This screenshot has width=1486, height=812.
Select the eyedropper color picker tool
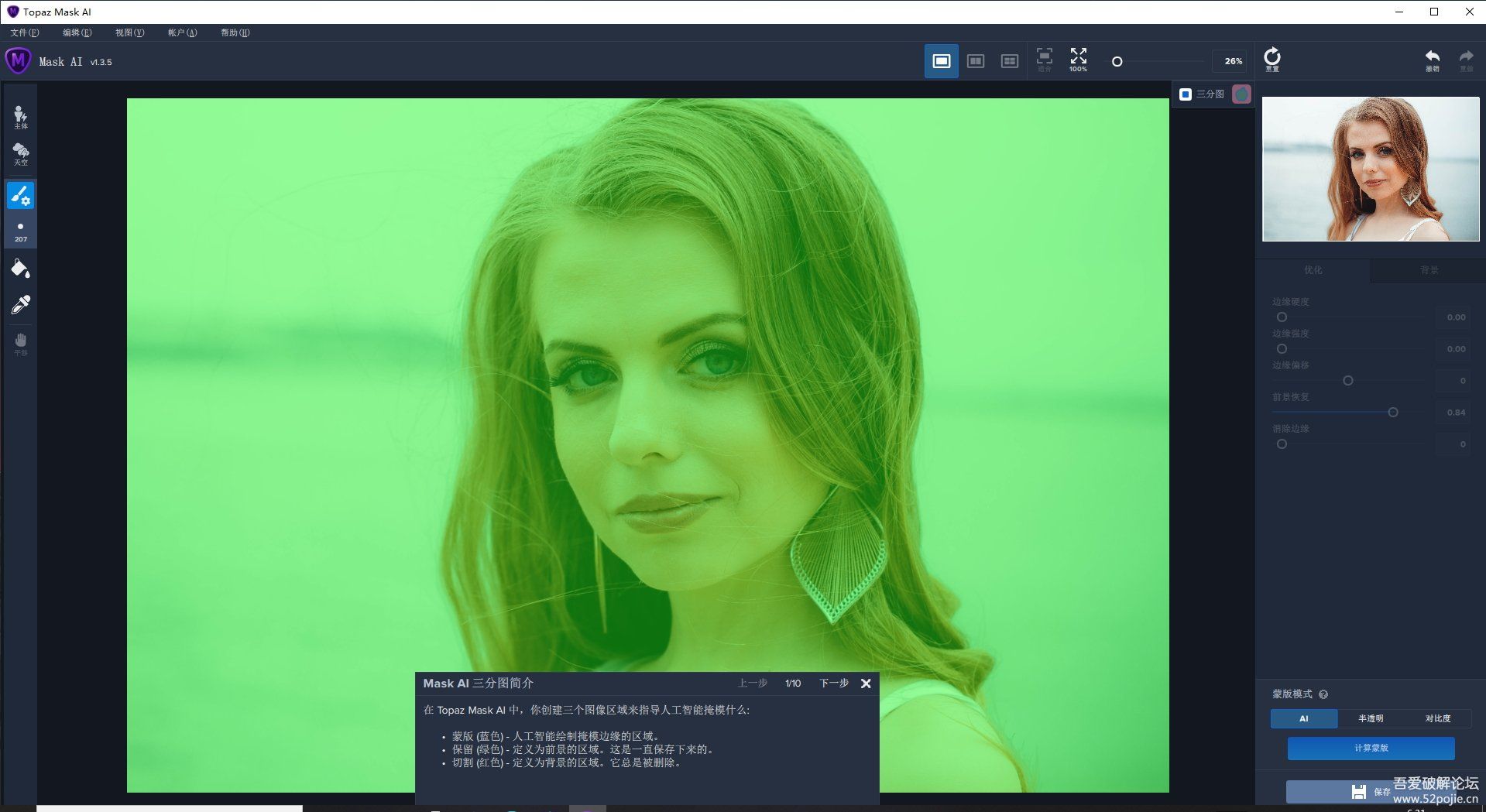[x=21, y=303]
